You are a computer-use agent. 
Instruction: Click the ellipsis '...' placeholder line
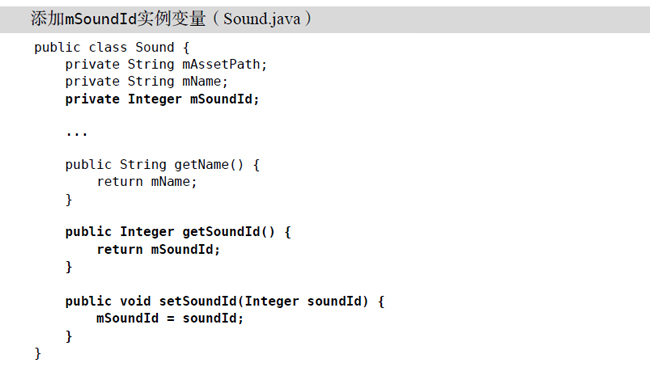pyautogui.click(x=77, y=133)
